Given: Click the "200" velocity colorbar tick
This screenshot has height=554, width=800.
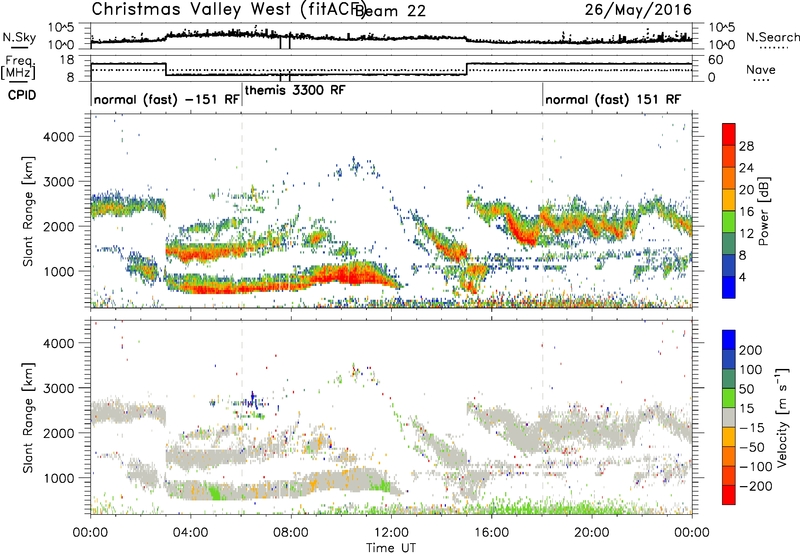Looking at the screenshot, I should pos(751,350).
